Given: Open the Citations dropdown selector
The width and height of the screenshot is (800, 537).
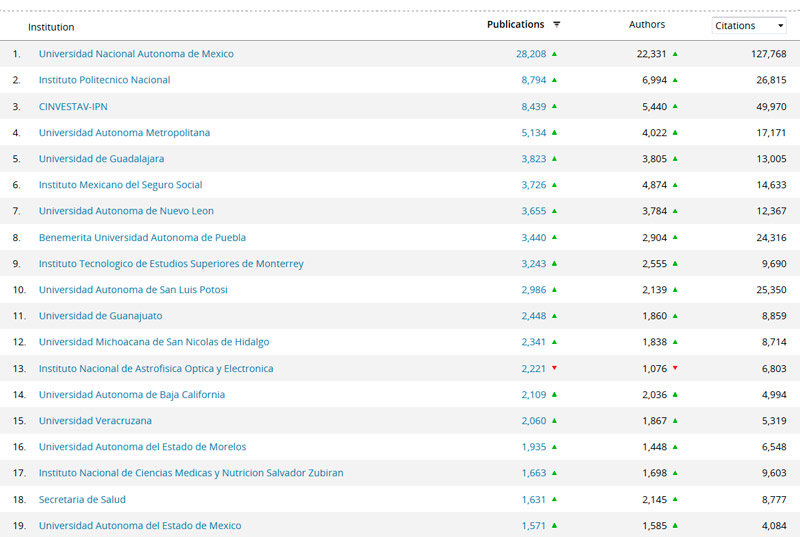Looking at the screenshot, I should click(x=748, y=25).
